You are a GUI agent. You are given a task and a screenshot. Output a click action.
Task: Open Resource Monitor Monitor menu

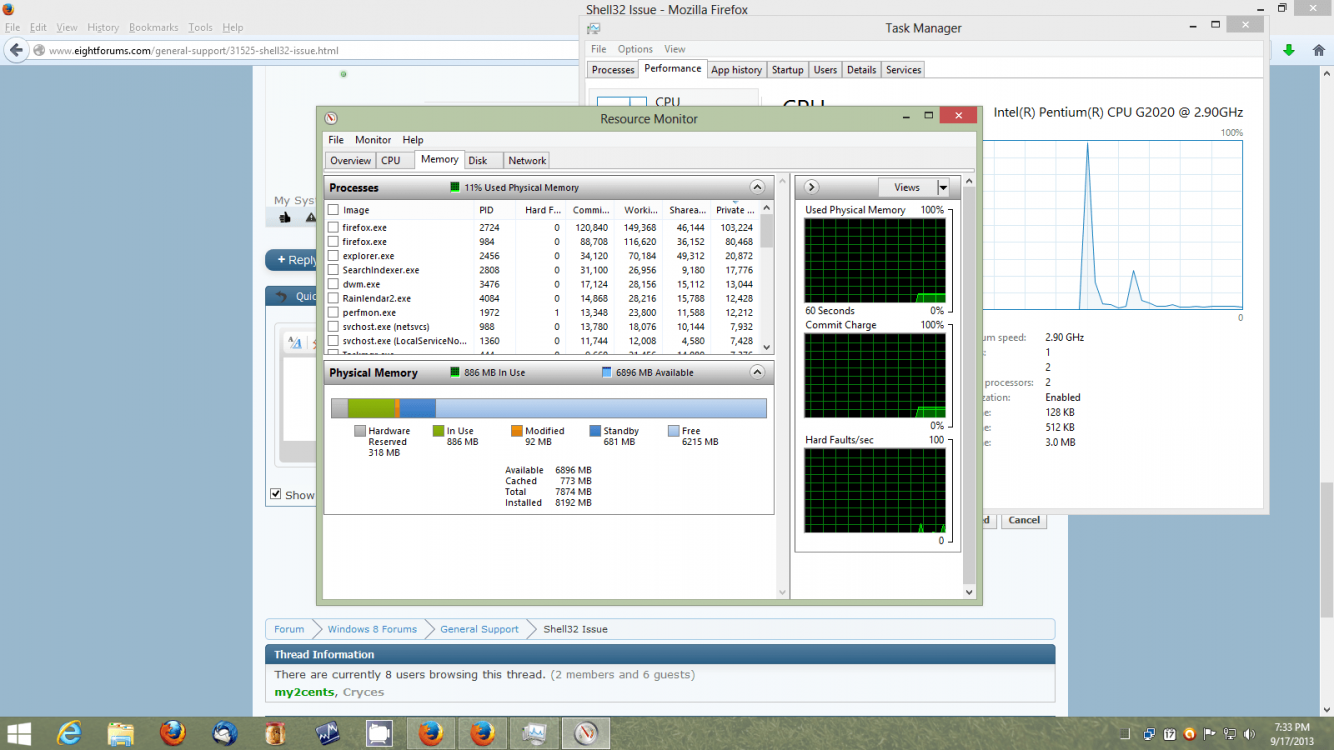tap(373, 140)
